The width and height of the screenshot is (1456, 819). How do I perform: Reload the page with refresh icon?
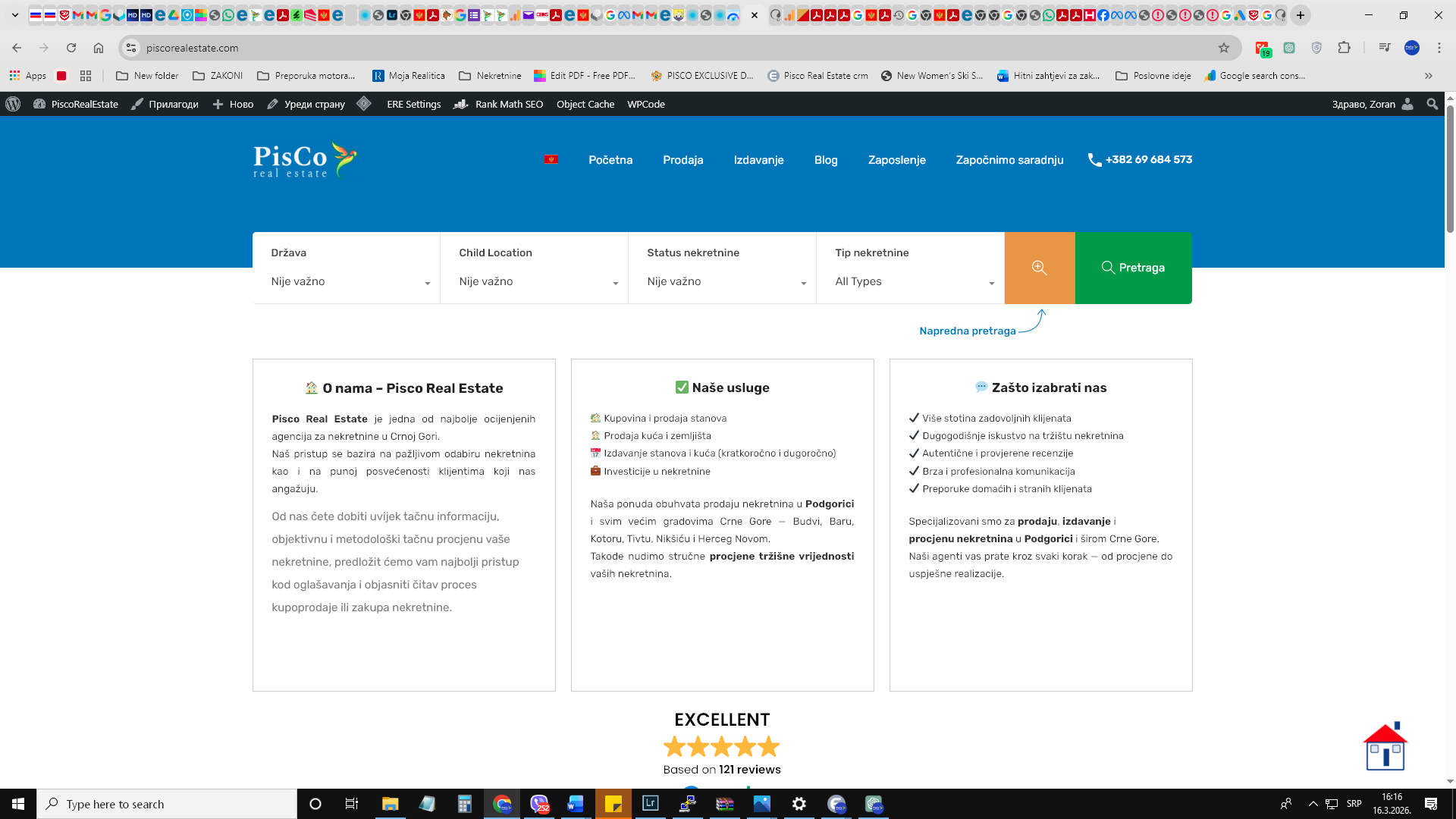[x=71, y=48]
